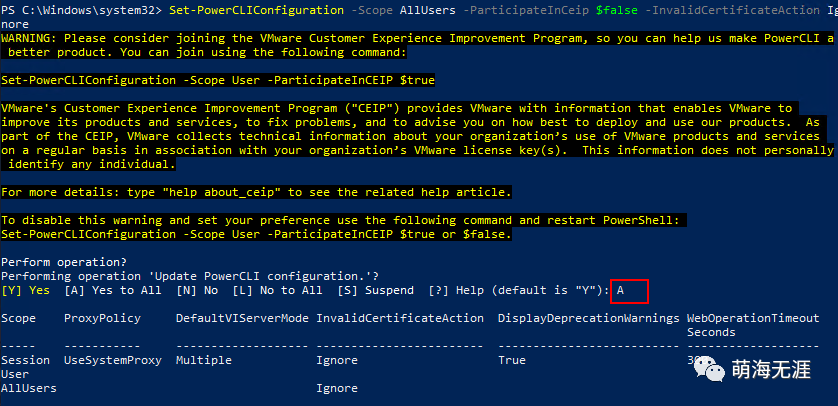Click the 'Multiple' value in the table

(203, 359)
